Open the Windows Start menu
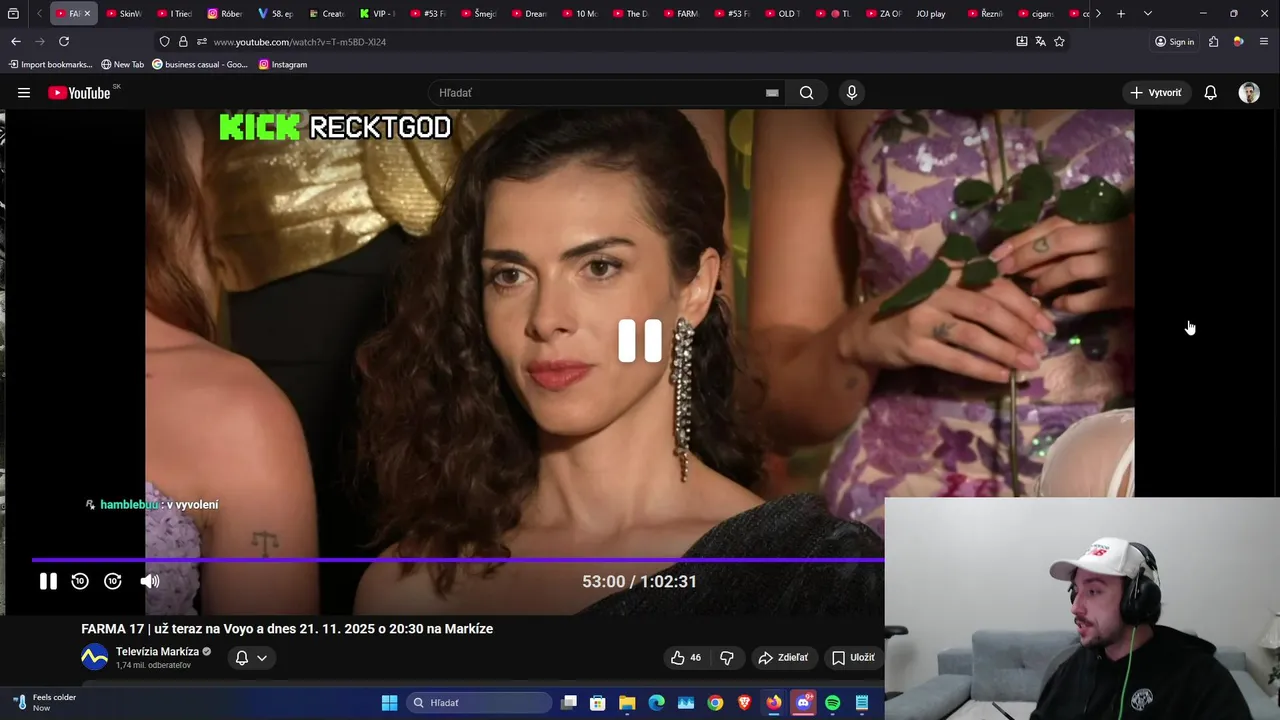 389,703
